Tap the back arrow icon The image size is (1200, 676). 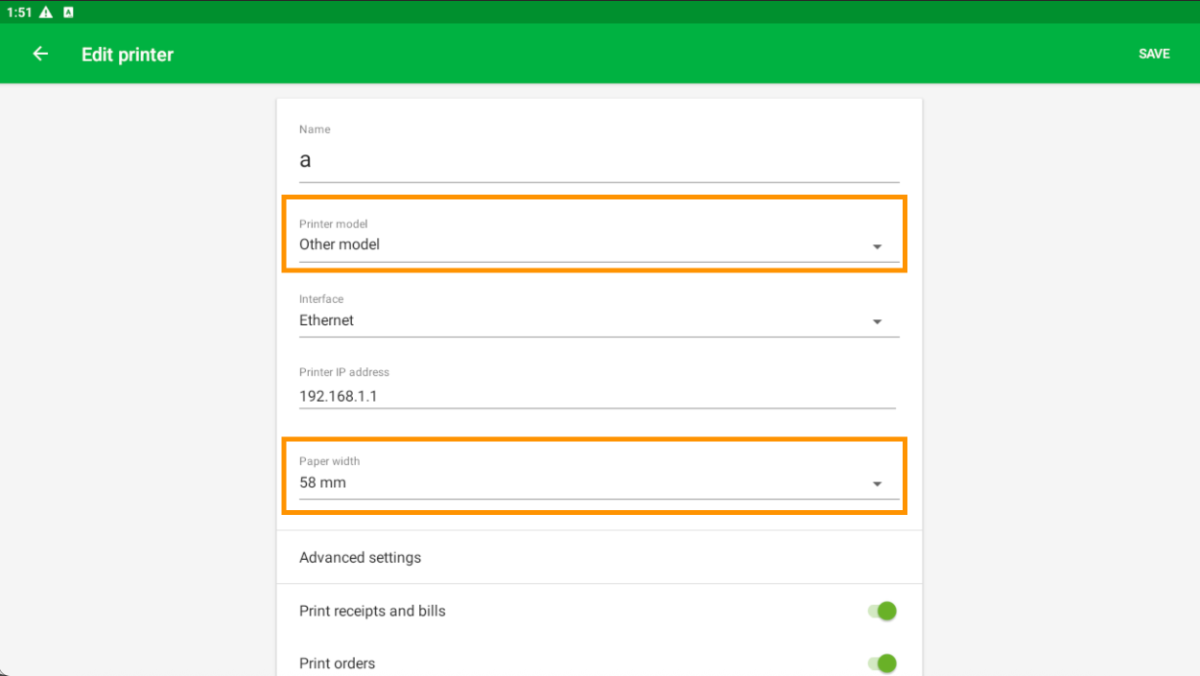[x=40, y=54]
